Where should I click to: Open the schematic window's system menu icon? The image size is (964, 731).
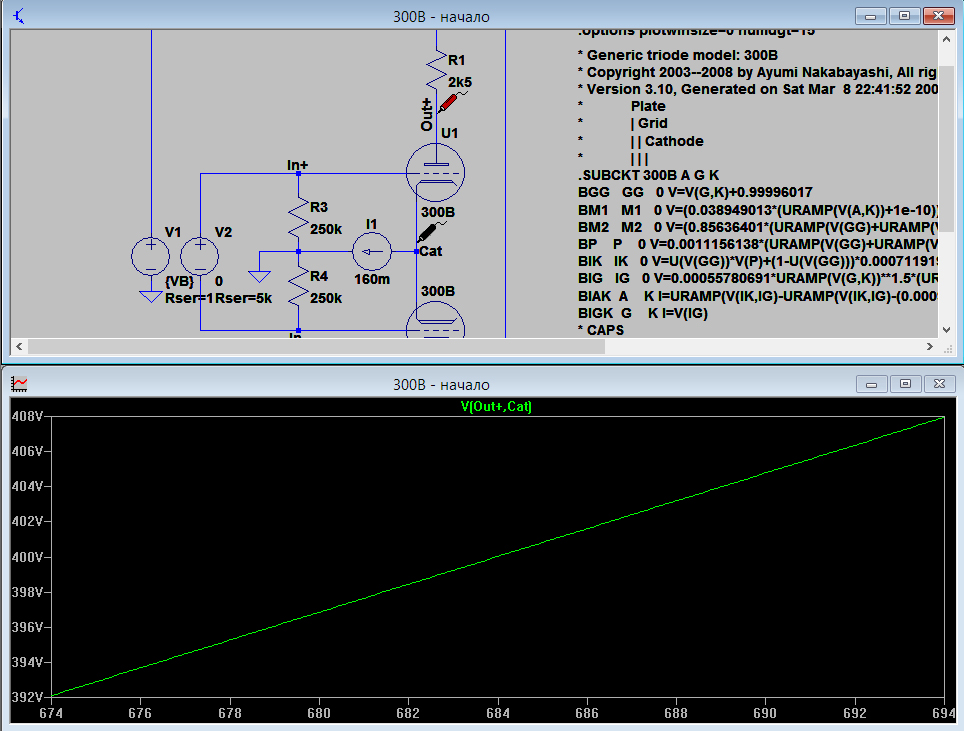(x=19, y=15)
